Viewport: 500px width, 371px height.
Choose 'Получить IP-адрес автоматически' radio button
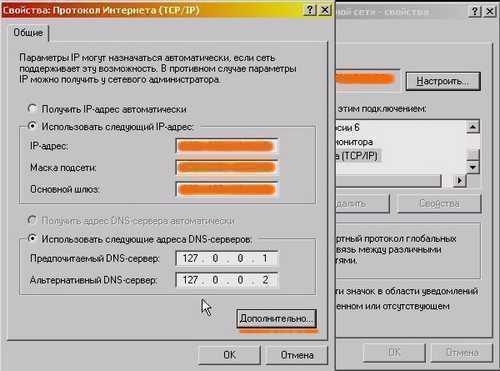click(x=32, y=109)
